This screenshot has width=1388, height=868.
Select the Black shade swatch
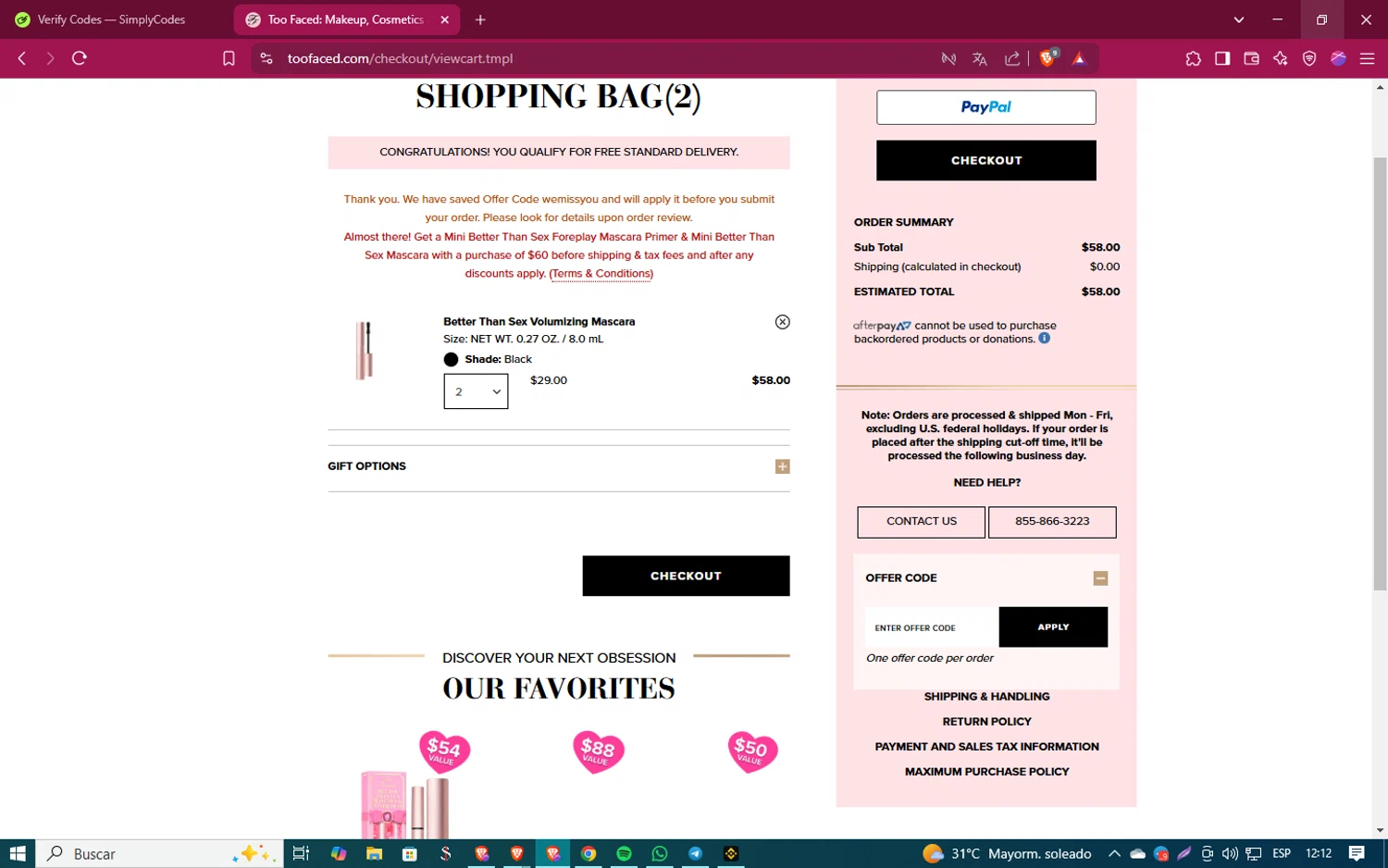click(x=451, y=359)
